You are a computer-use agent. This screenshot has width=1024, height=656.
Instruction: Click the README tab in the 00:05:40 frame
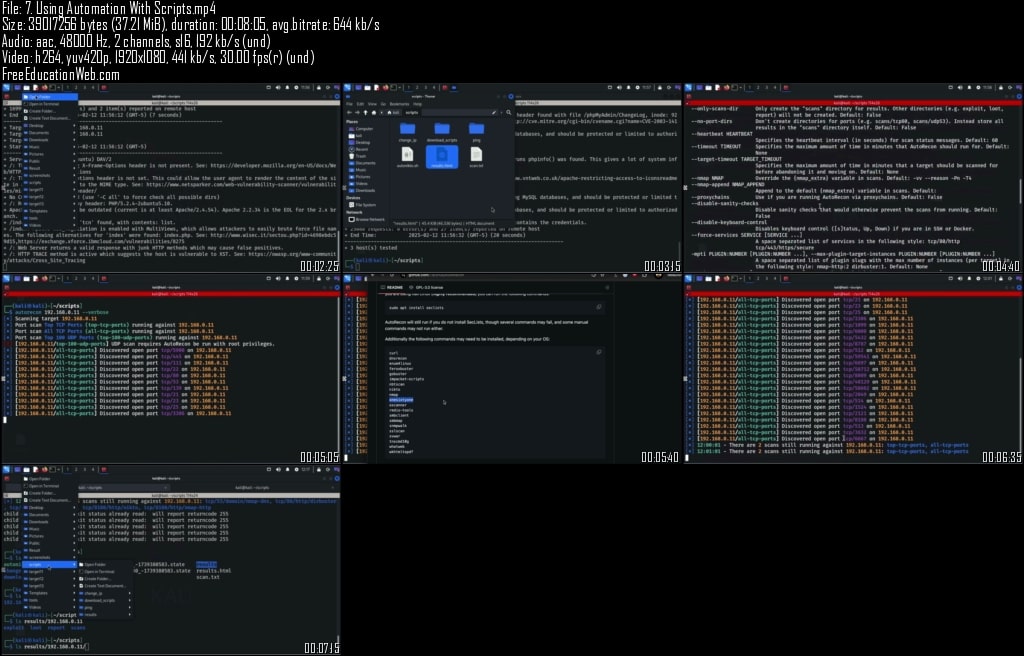[394, 287]
